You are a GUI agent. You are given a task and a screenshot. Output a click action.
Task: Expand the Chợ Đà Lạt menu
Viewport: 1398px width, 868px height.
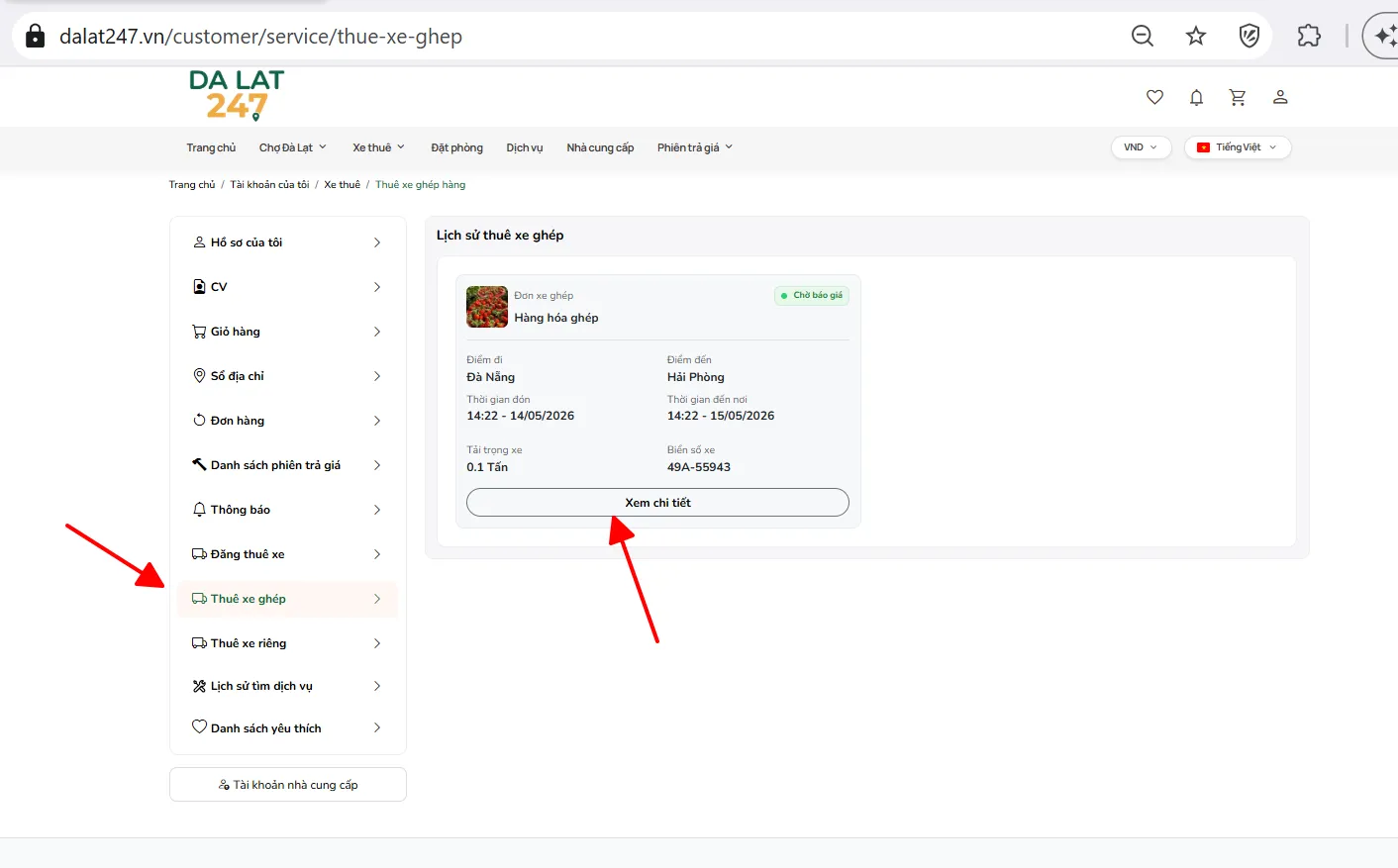(x=293, y=147)
